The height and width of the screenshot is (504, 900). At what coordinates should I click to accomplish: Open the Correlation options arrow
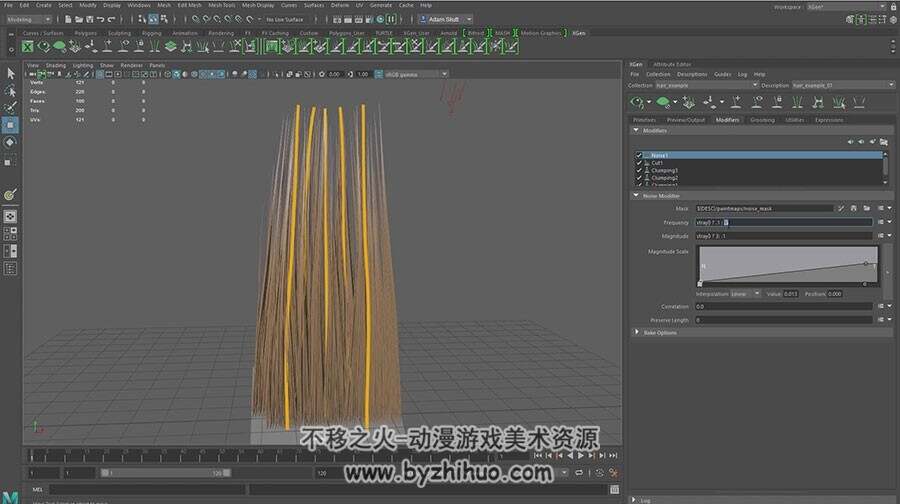click(889, 307)
